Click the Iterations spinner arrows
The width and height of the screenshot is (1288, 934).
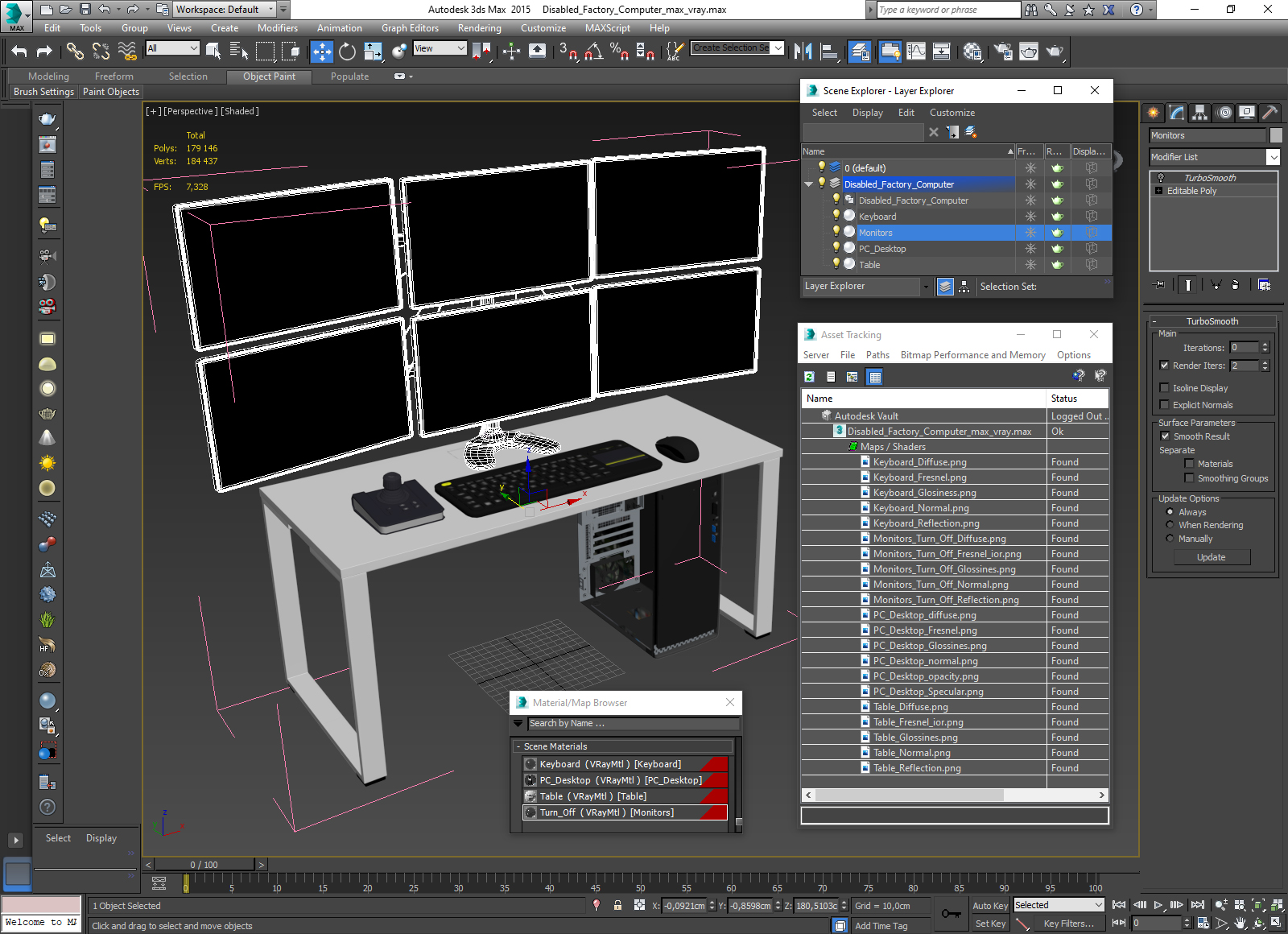(x=1265, y=348)
